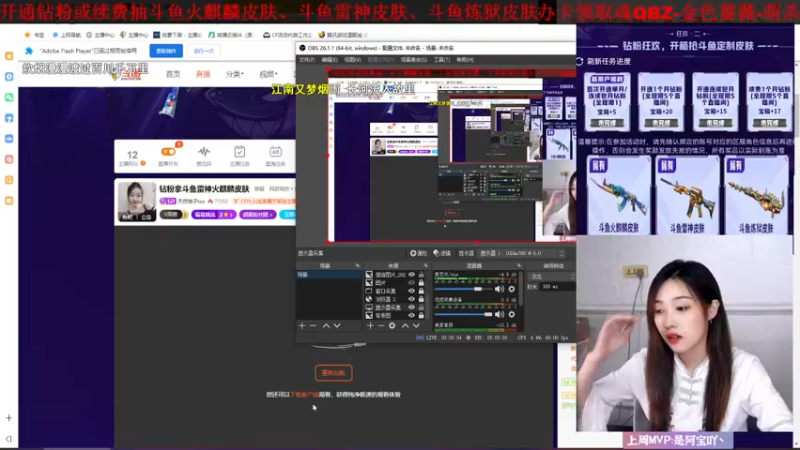This screenshot has height=450, width=800.
Task: Click transition duration field showing 300 ms
Action: click(x=558, y=287)
